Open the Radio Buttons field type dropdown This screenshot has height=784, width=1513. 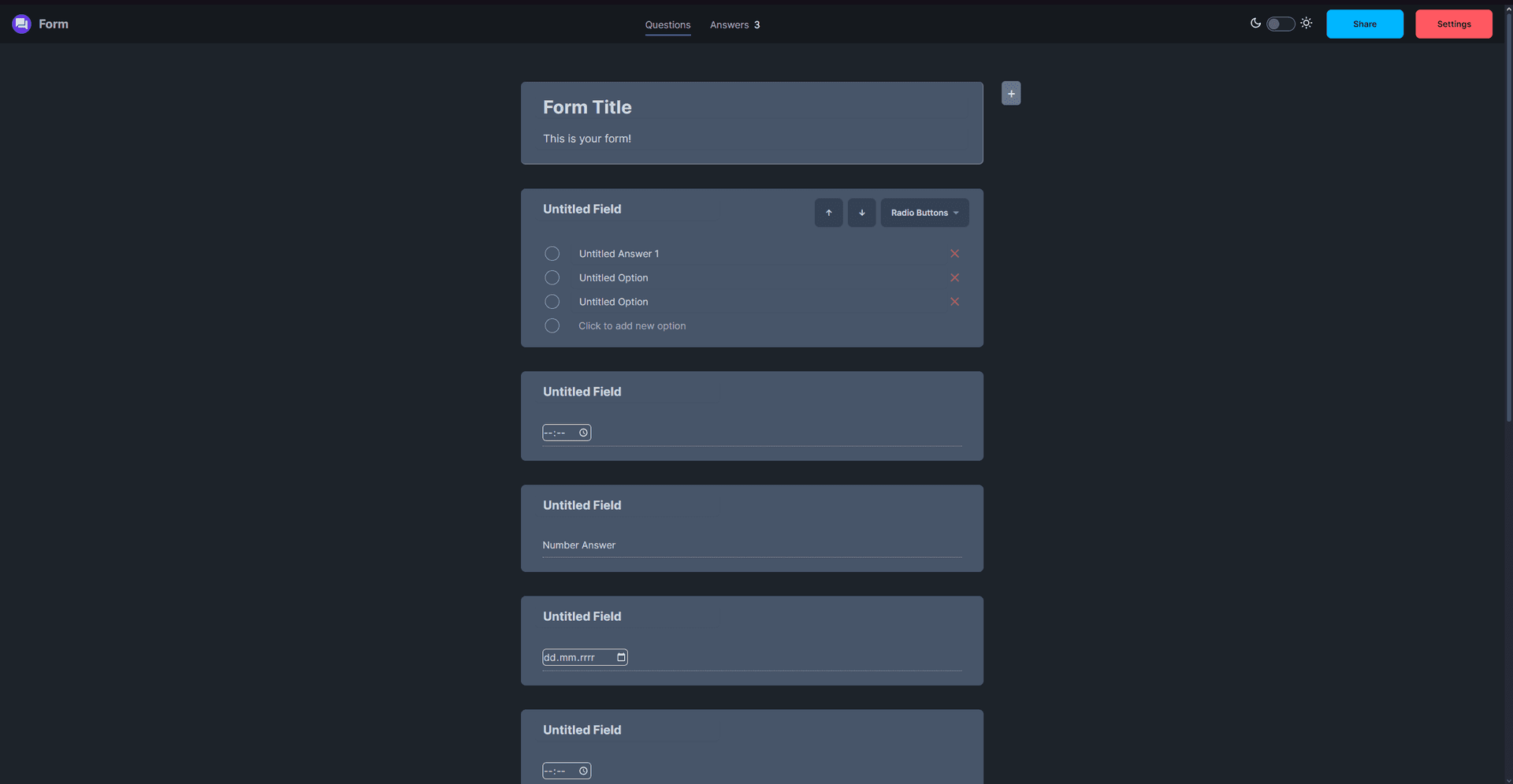pos(924,213)
